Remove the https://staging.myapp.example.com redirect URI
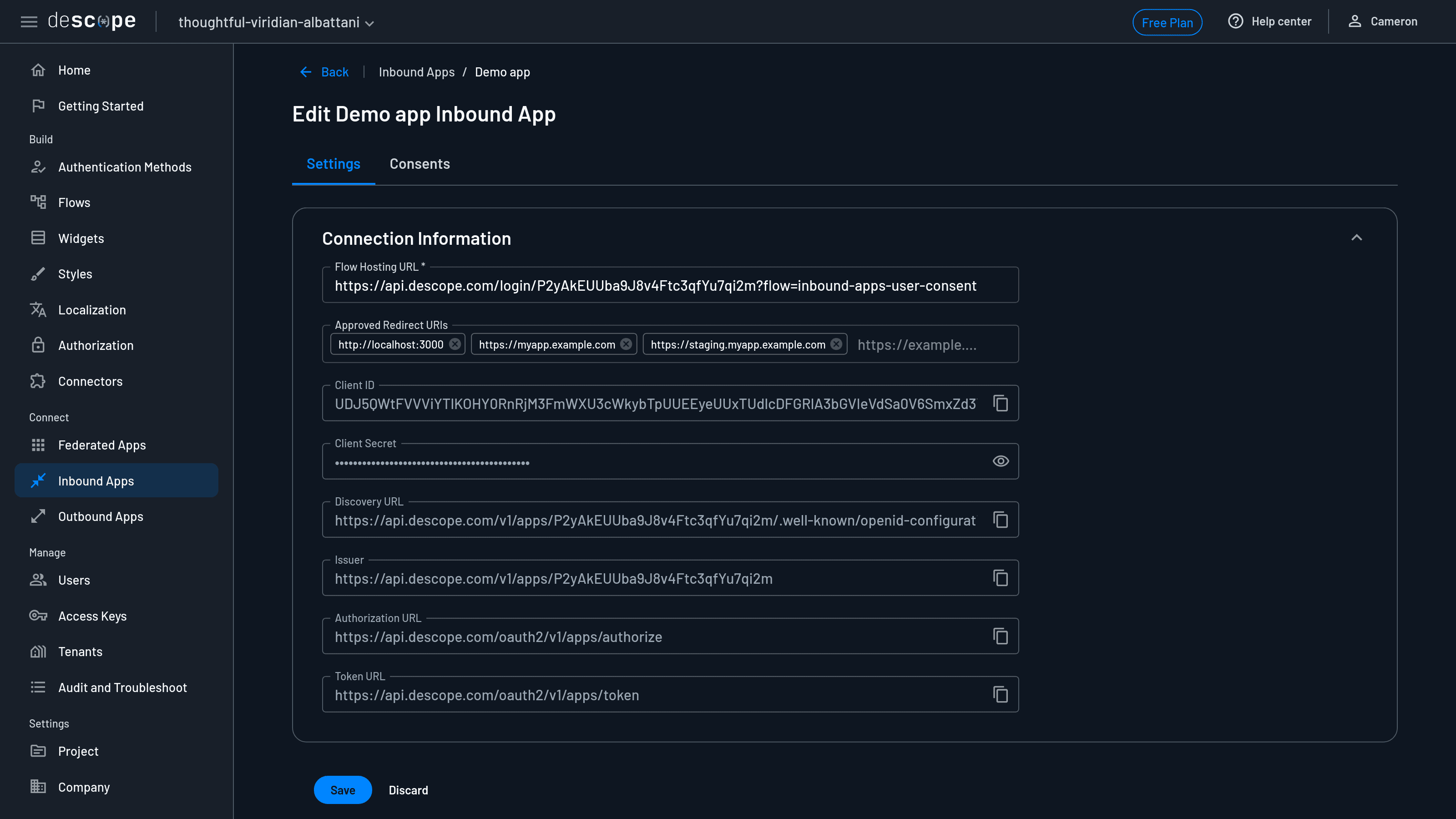 pos(837,344)
